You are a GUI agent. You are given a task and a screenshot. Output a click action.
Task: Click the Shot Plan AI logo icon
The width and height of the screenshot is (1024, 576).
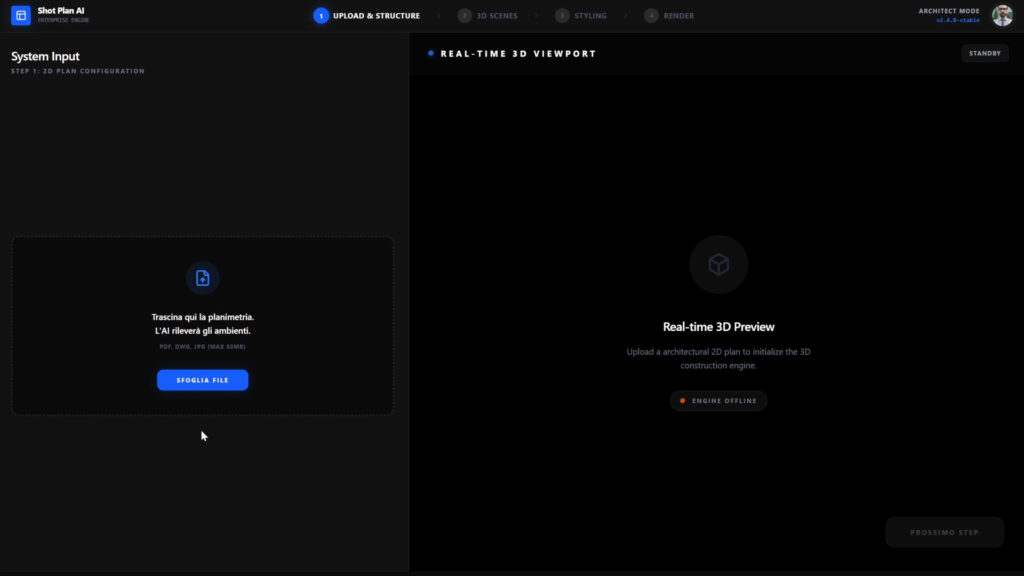21,15
